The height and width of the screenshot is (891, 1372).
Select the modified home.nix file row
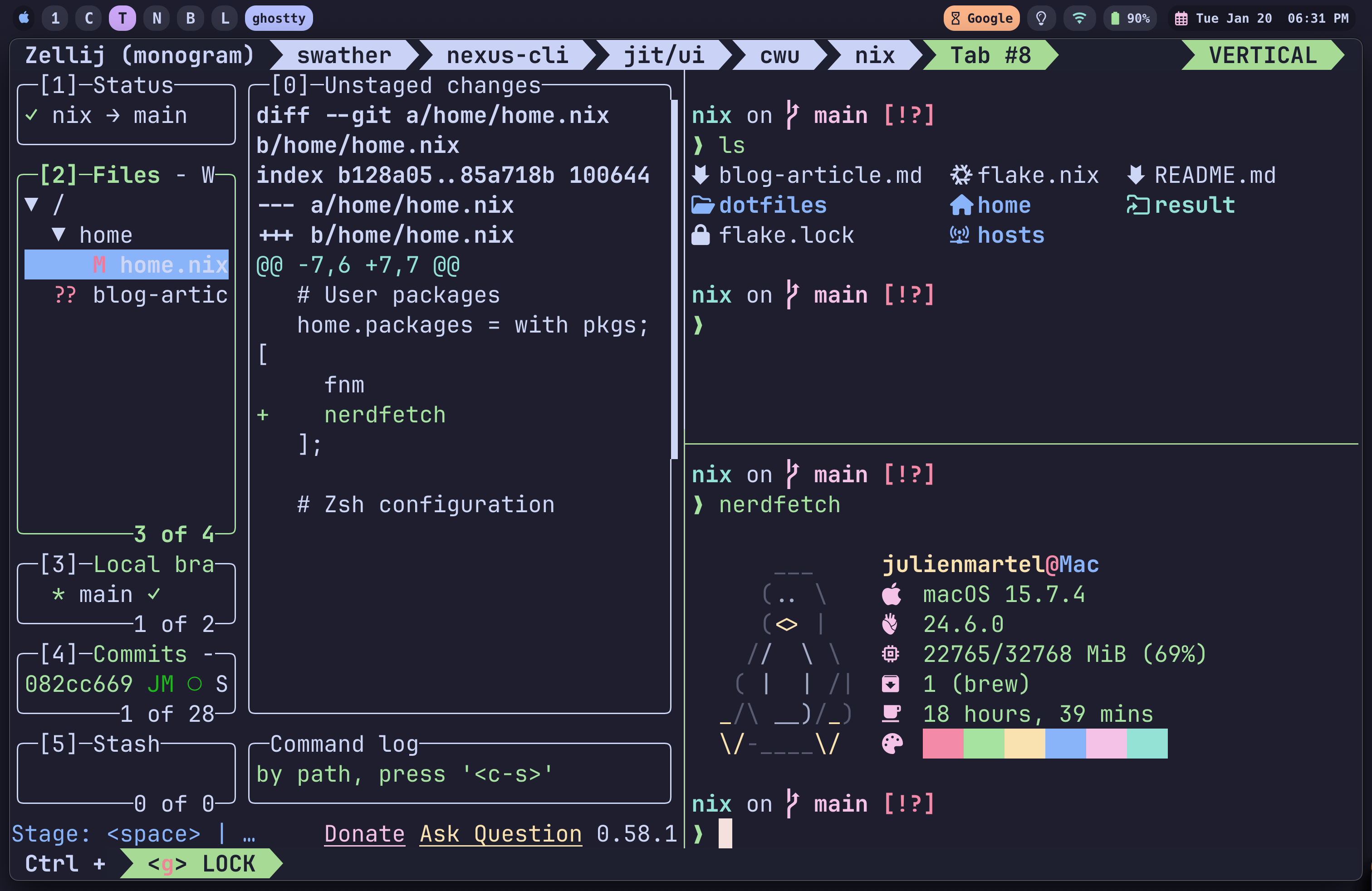(126, 265)
